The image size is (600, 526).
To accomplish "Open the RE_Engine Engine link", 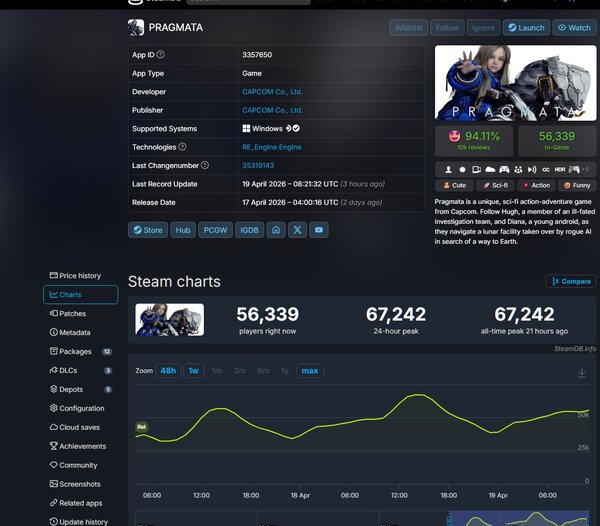I will [x=272, y=147].
